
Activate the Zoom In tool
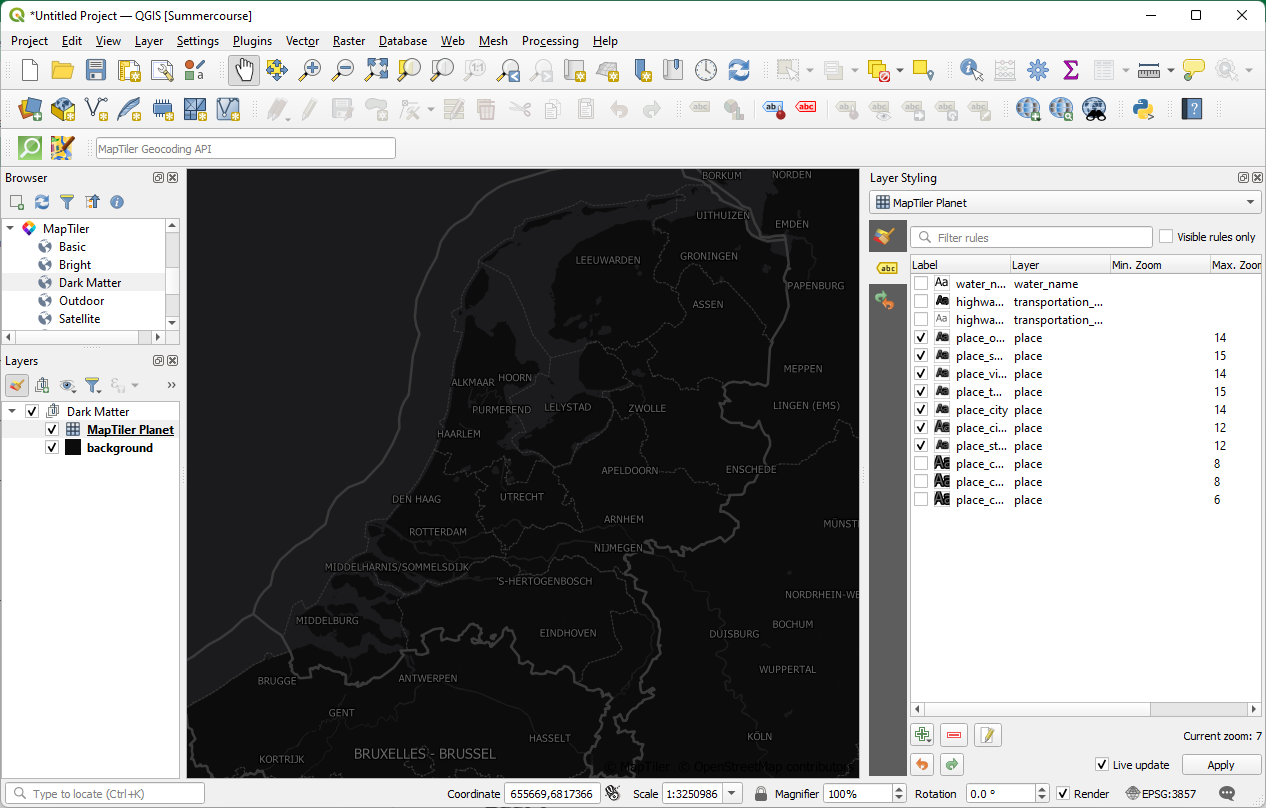coord(309,70)
